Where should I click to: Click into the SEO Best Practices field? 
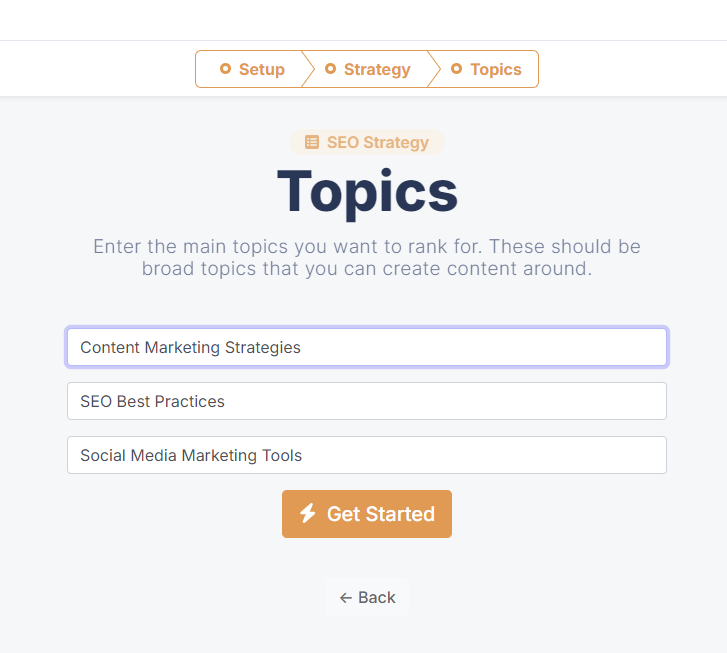(367, 401)
